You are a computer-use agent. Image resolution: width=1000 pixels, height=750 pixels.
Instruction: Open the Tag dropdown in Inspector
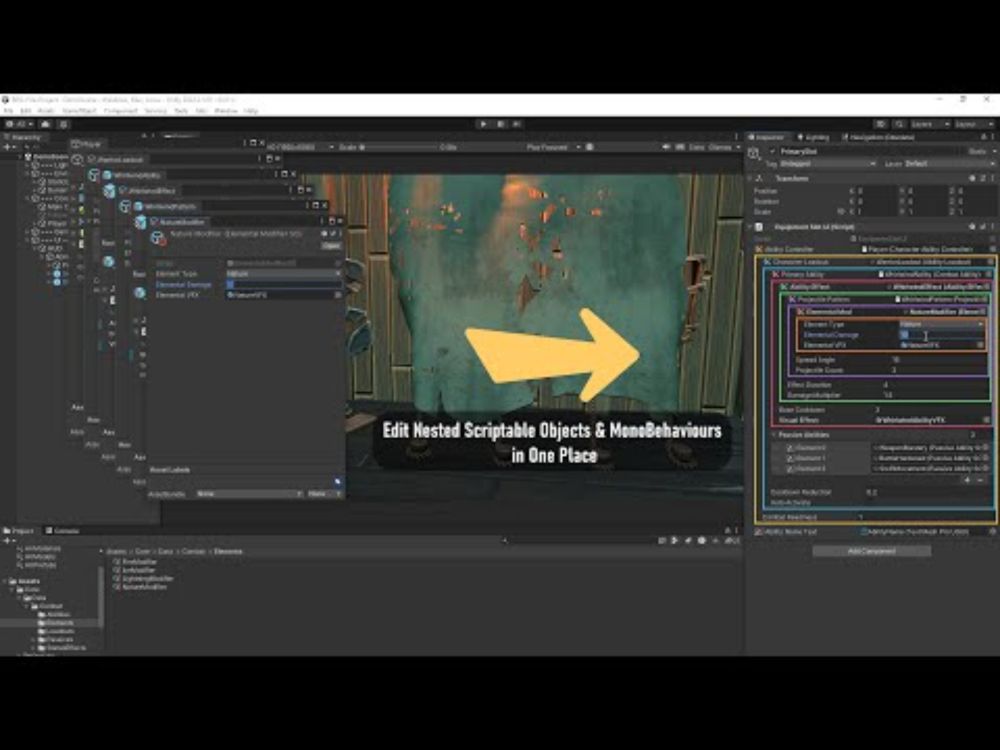coord(828,164)
